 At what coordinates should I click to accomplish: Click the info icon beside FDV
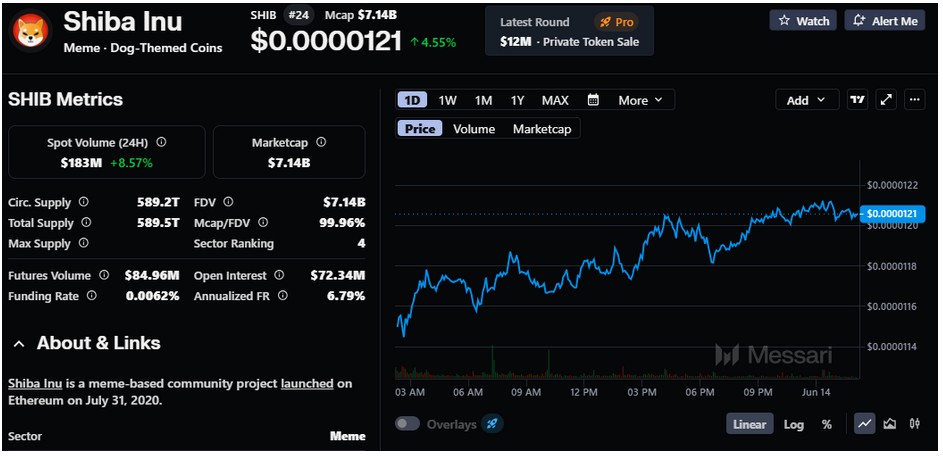[x=228, y=202]
